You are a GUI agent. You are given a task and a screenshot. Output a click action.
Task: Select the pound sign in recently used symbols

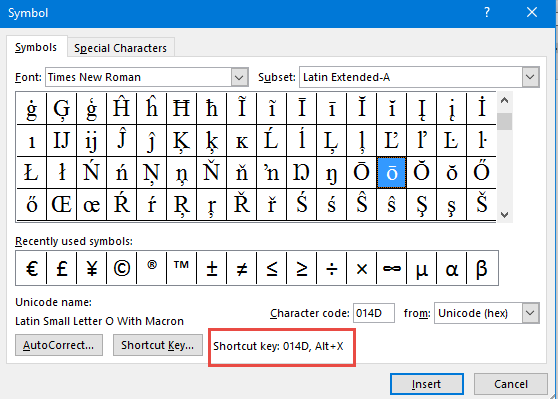click(62, 268)
